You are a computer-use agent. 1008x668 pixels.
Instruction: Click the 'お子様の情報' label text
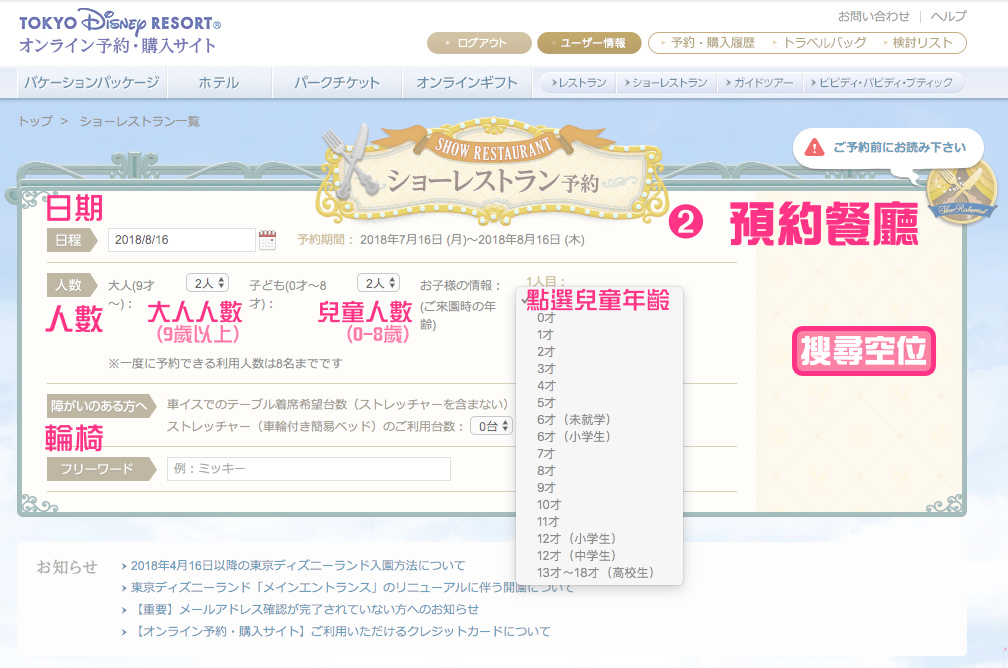(460, 285)
